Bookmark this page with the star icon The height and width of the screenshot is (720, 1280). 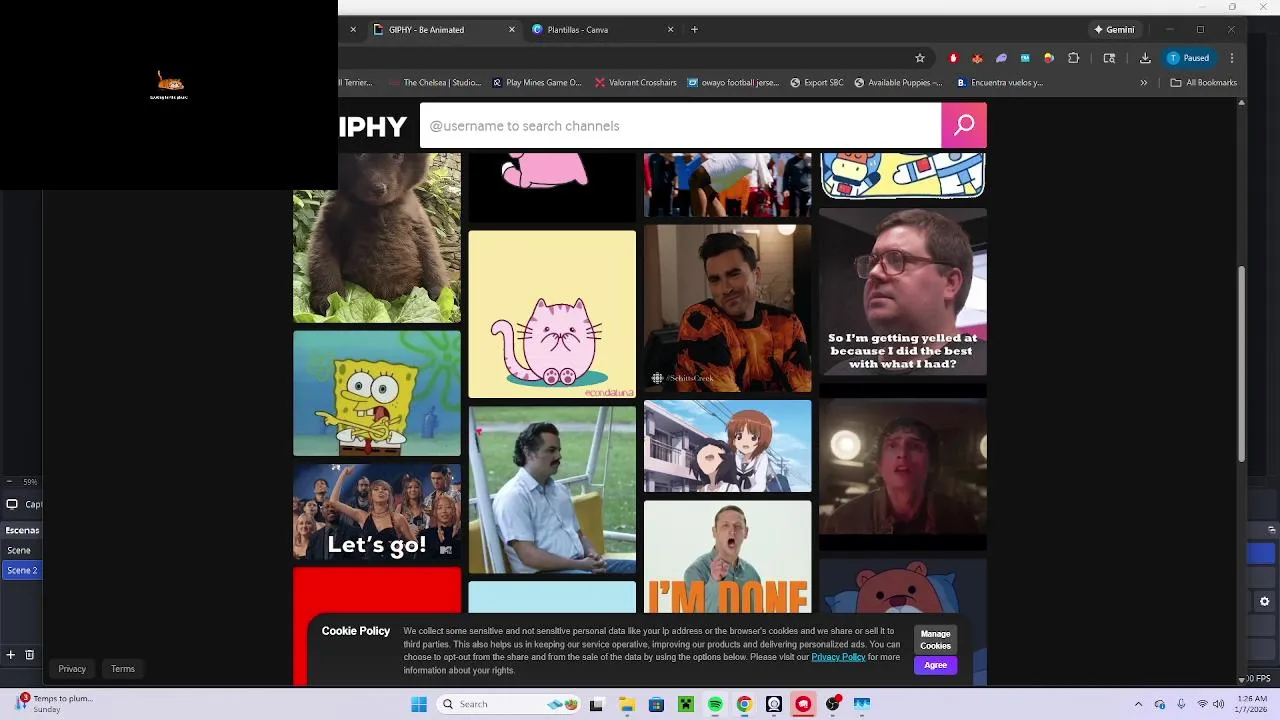click(920, 58)
